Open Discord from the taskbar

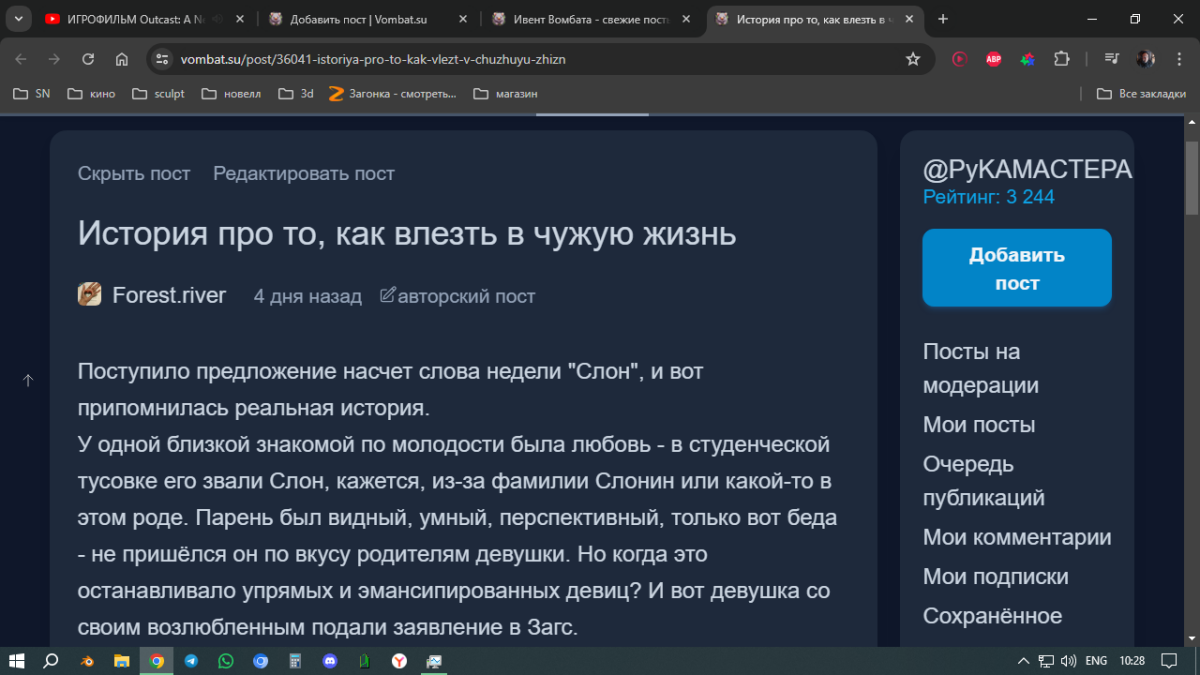[329, 661]
